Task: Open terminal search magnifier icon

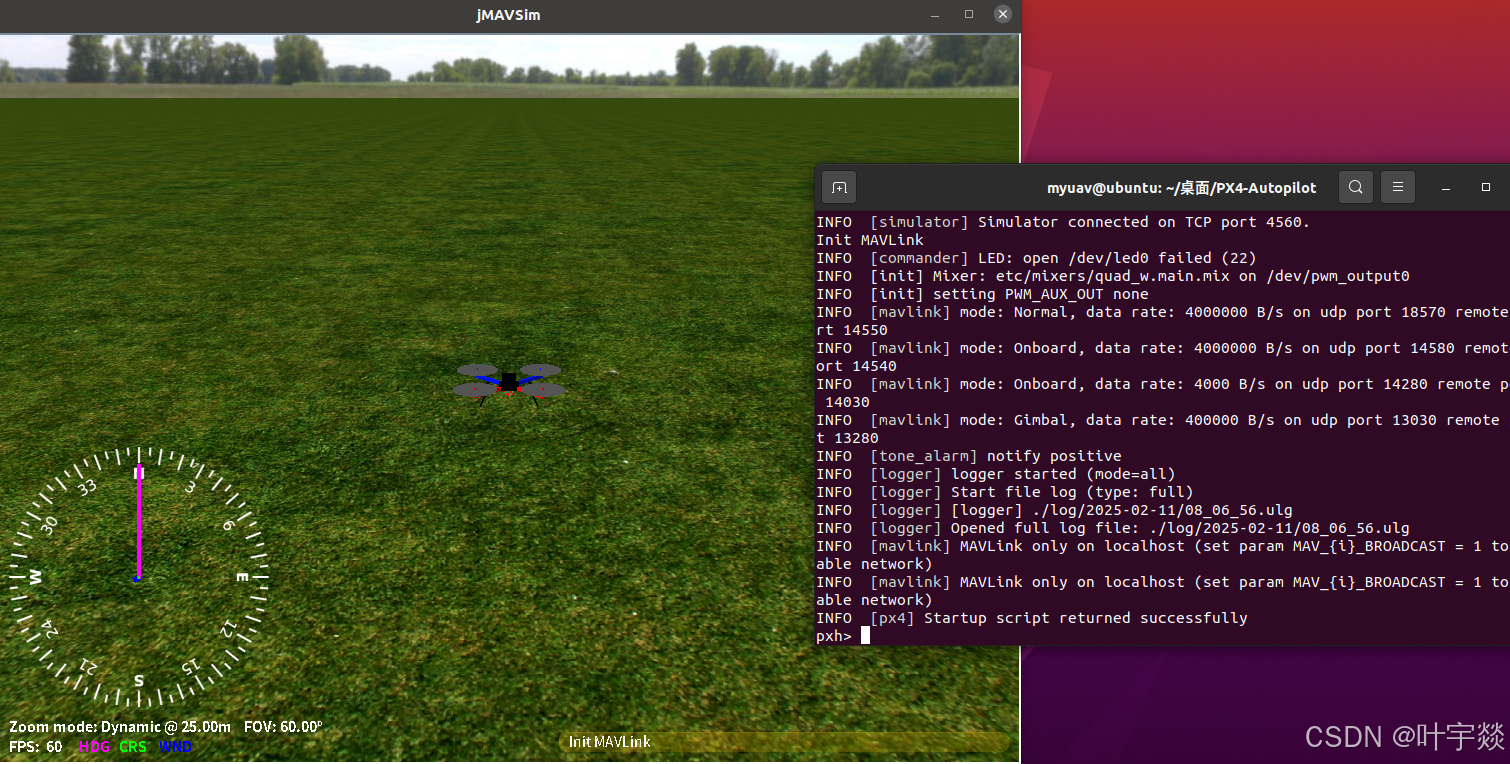Action: pos(1355,187)
